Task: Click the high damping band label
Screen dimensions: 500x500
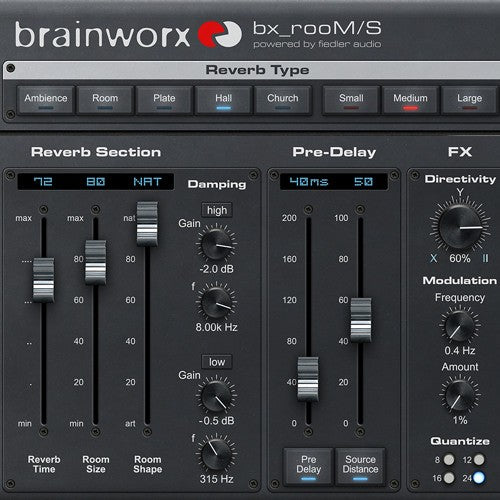Action: (217, 210)
